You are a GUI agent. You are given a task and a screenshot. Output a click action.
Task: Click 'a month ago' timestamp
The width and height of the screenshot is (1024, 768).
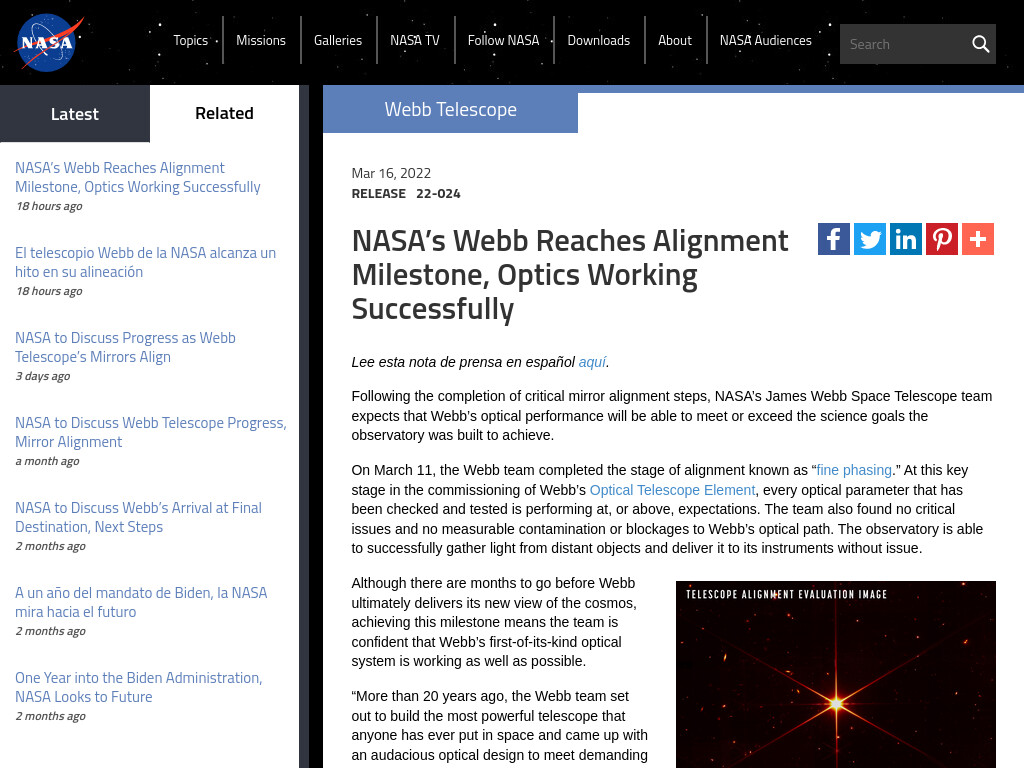click(x=47, y=461)
